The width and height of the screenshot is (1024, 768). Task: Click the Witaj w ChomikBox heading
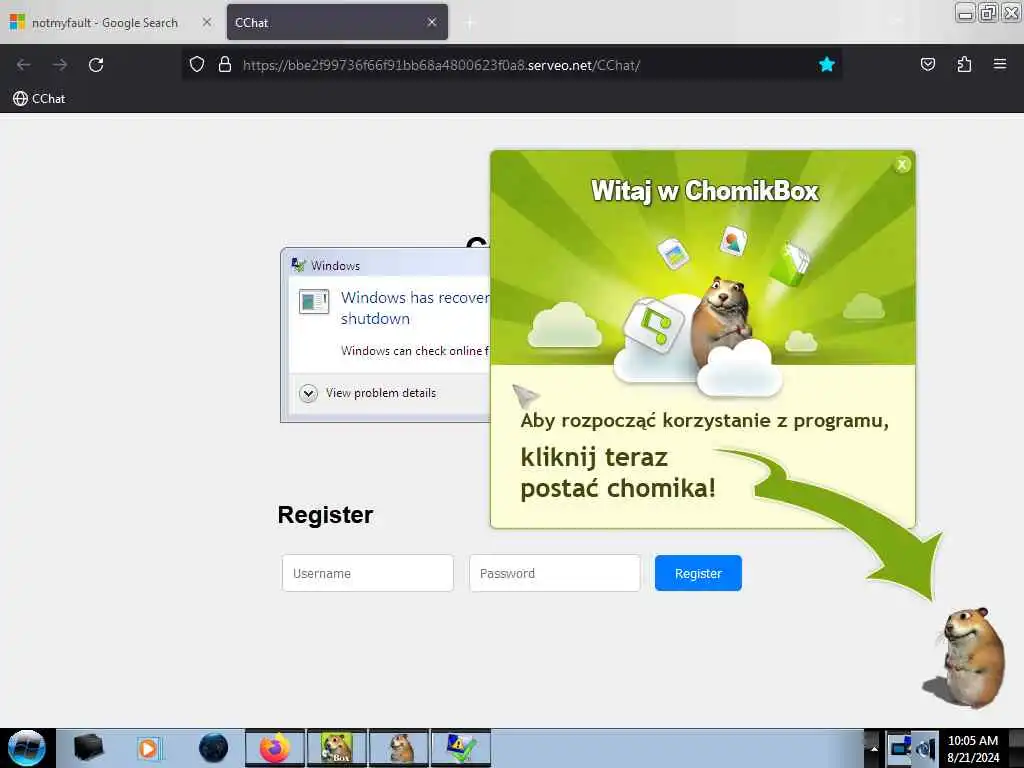click(x=705, y=191)
